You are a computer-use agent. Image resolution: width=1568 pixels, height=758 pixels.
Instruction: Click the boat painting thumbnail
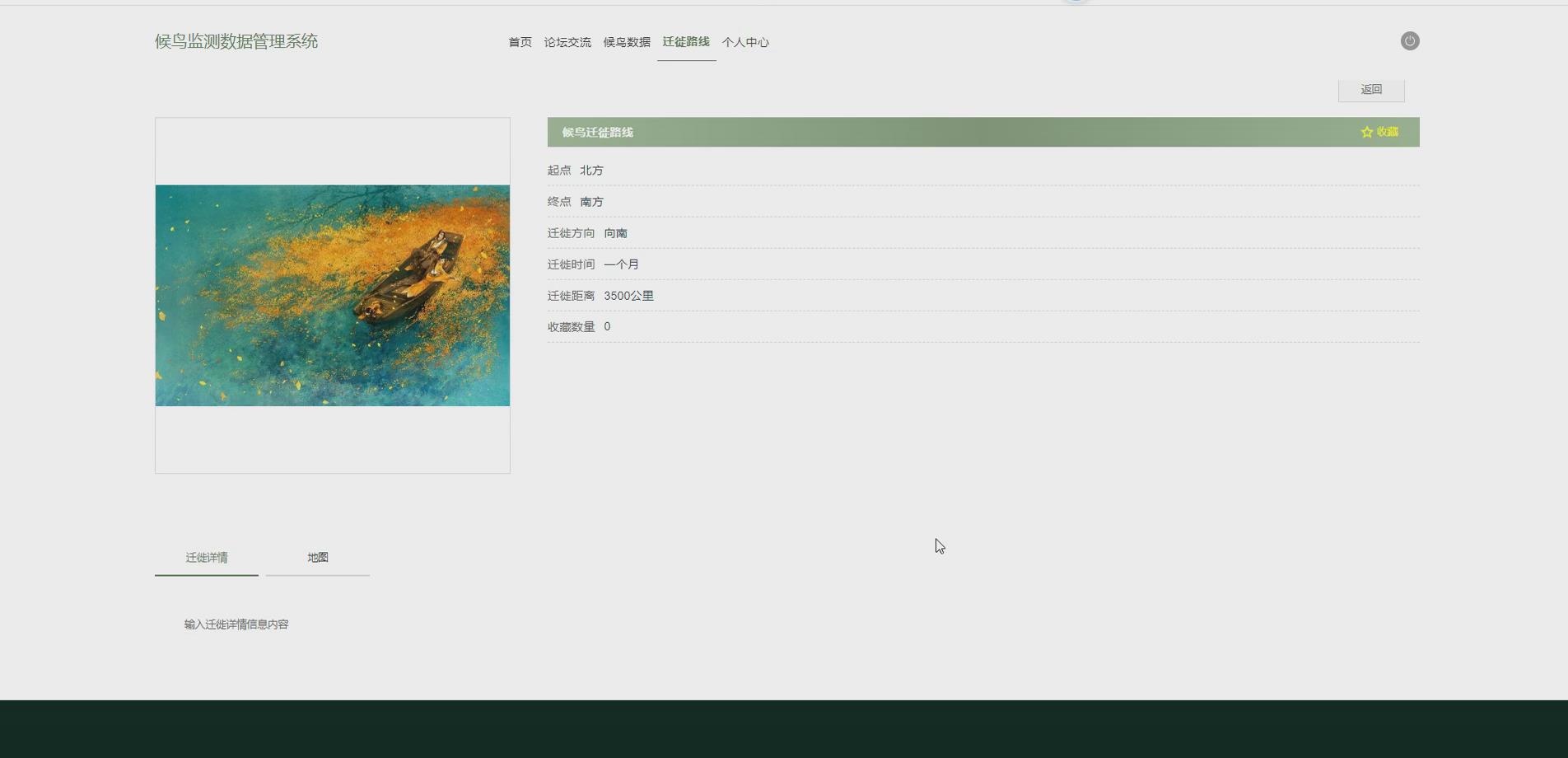(x=333, y=295)
